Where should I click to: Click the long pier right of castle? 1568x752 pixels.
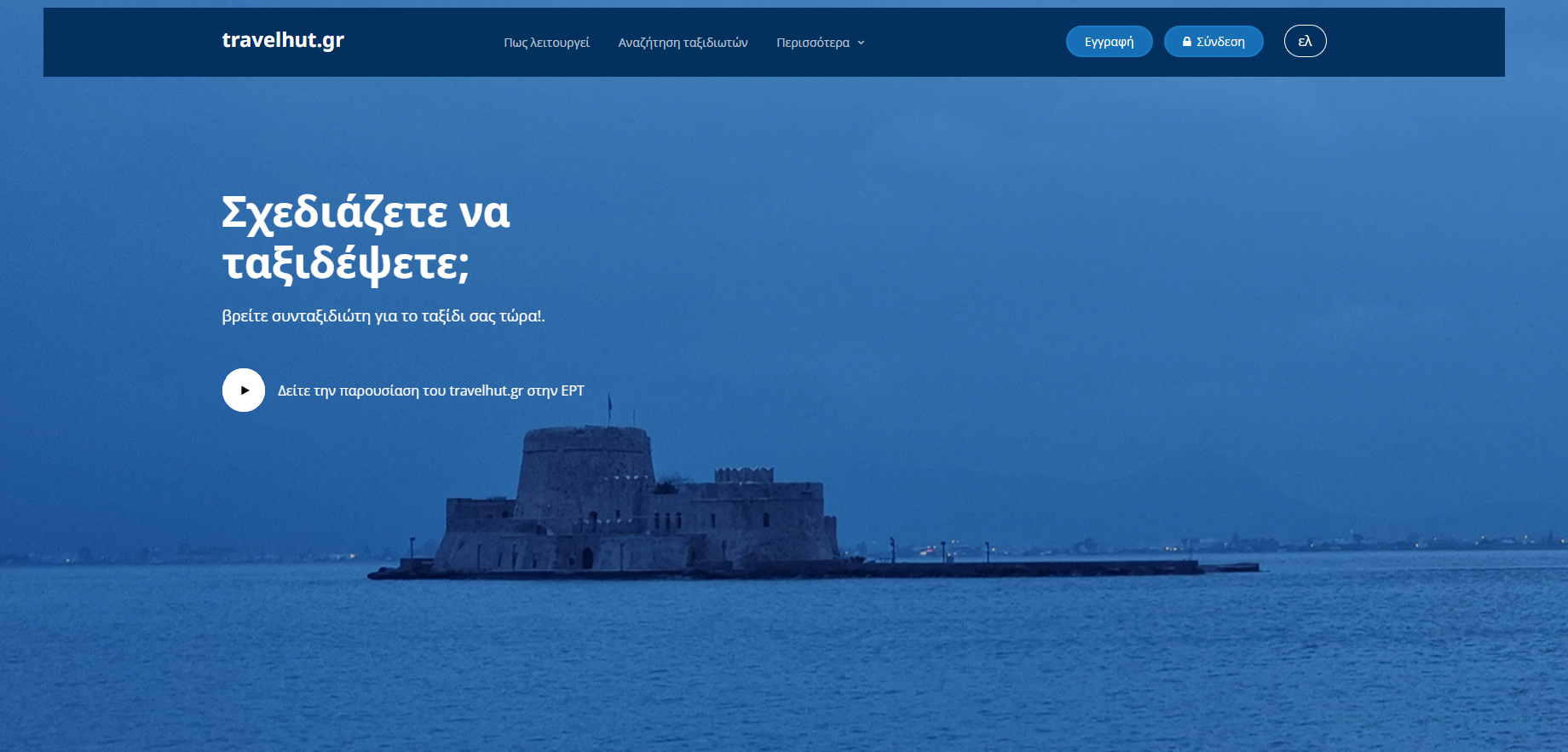click(1023, 567)
